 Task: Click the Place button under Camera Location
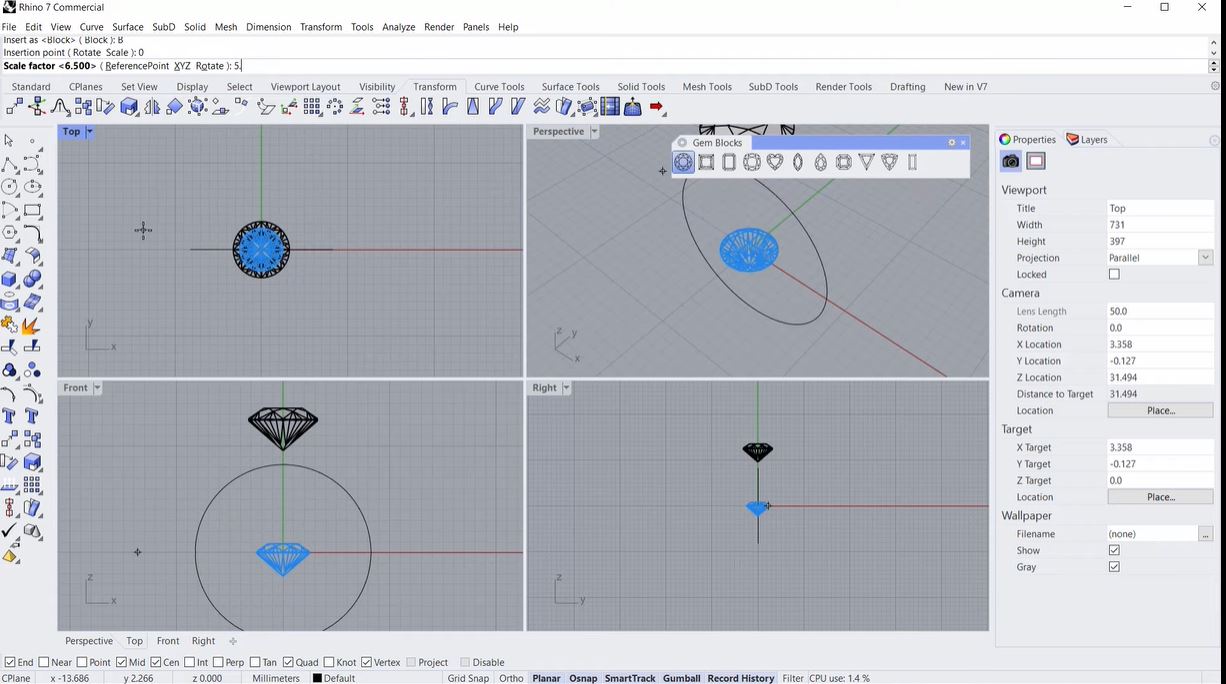pos(1159,410)
